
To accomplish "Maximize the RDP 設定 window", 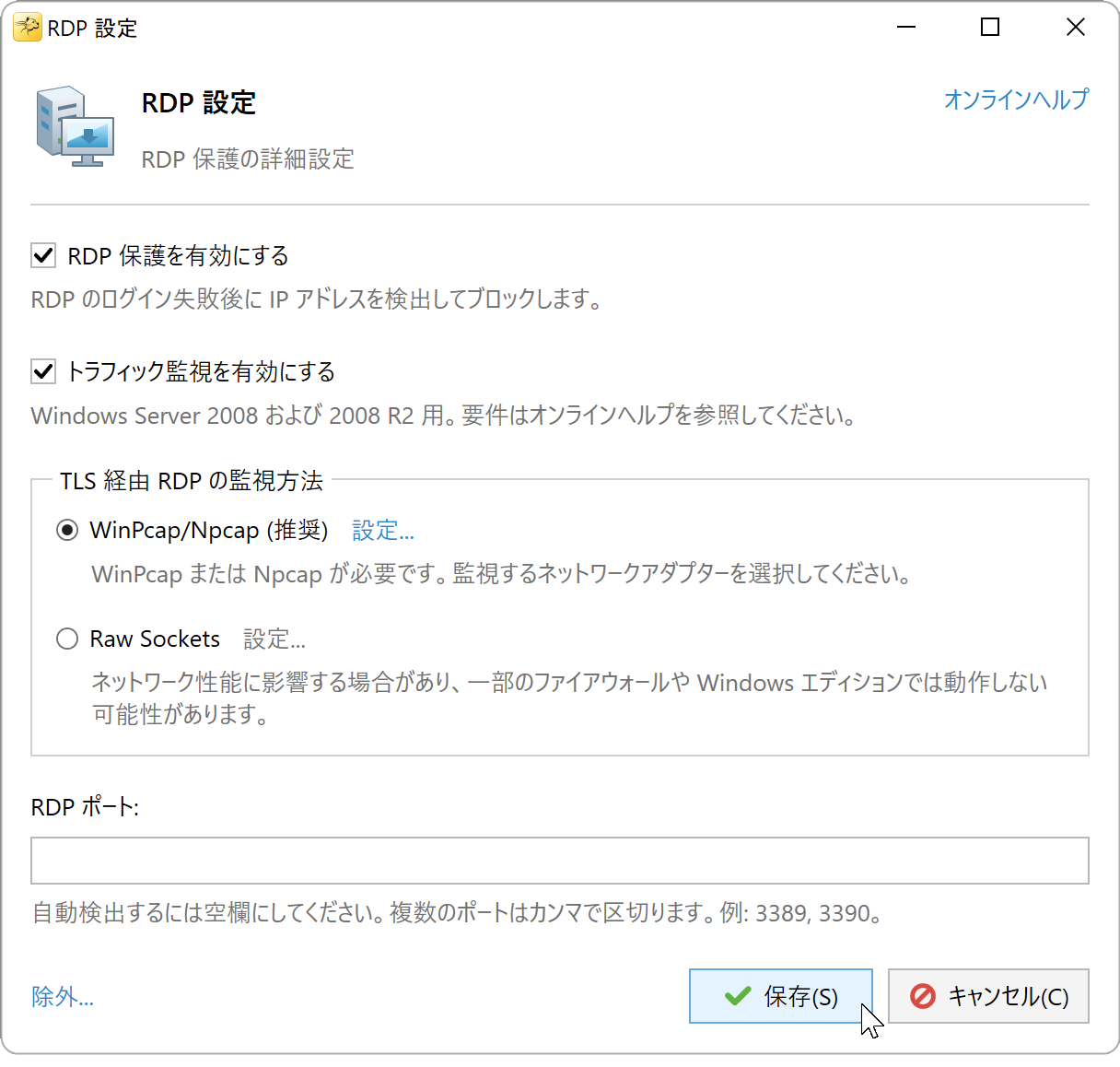I will [990, 28].
